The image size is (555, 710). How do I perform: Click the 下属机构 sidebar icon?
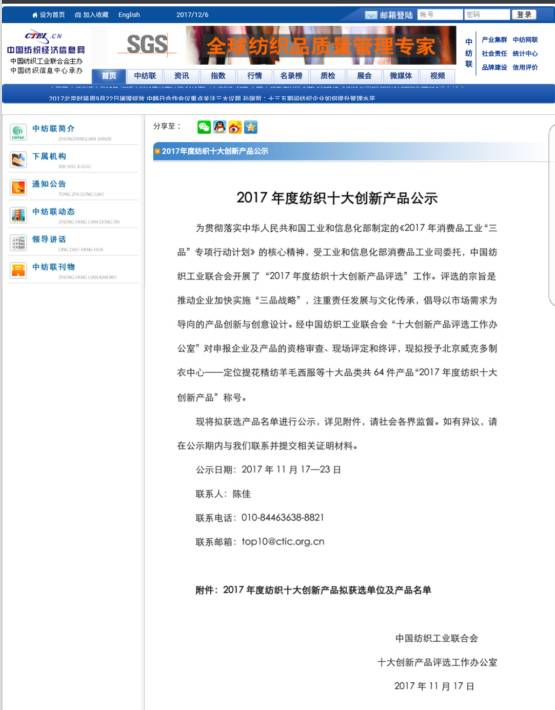click(18, 160)
